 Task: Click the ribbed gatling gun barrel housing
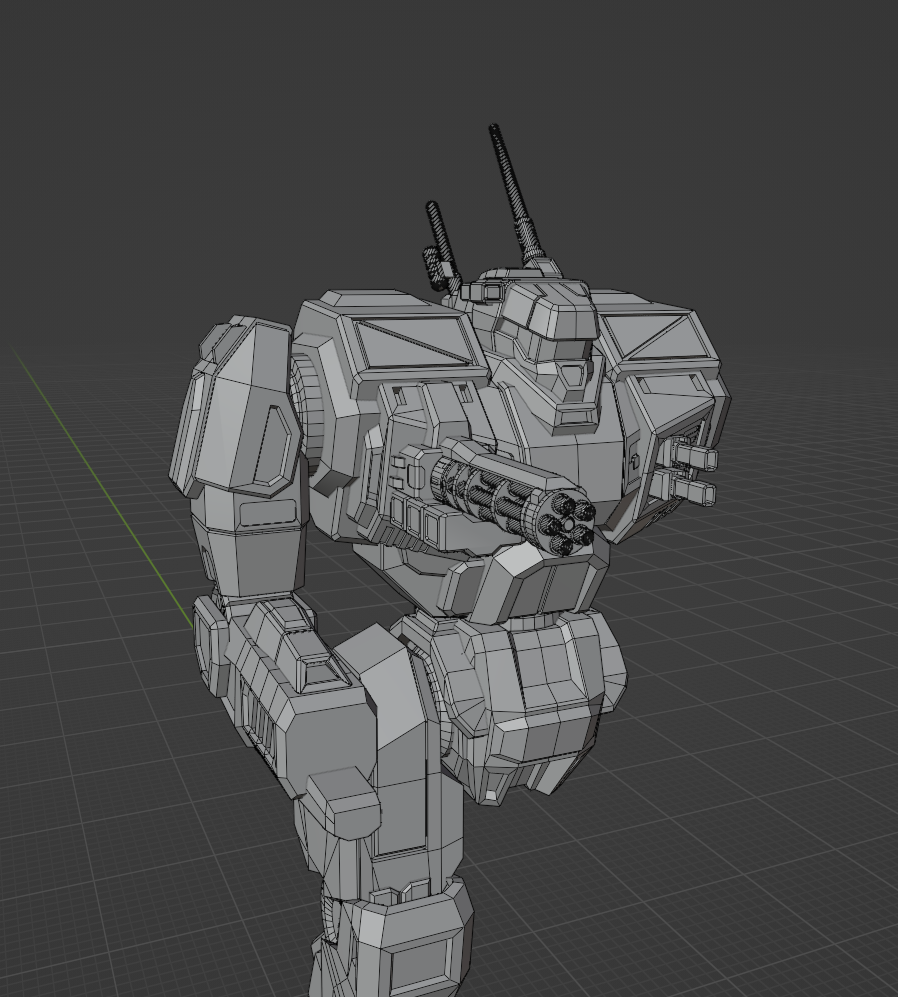tap(482, 484)
